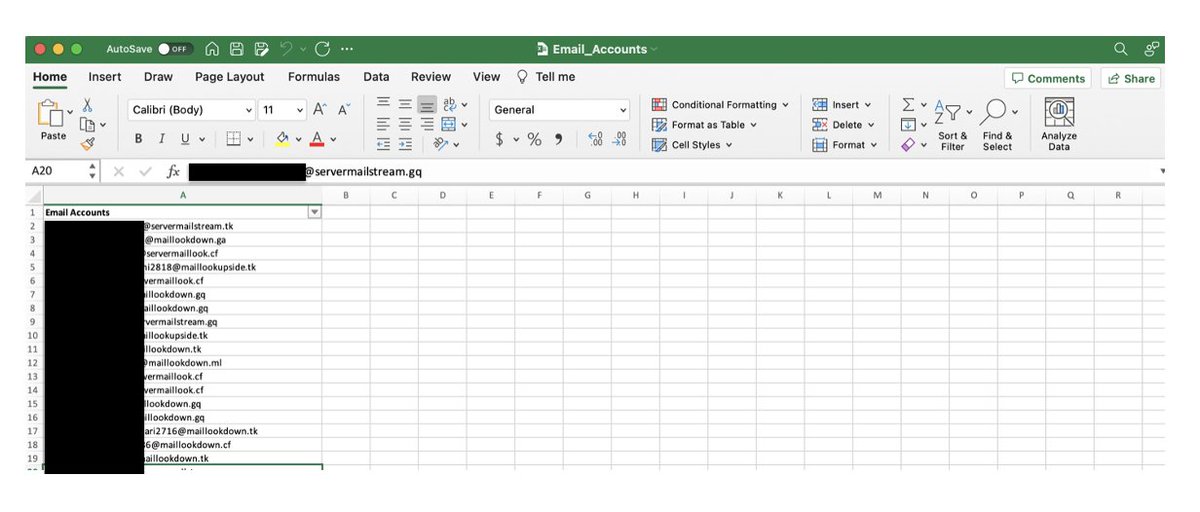The width and height of the screenshot is (1200, 512).
Task: Click the Paste clipboard icon
Action: [50, 114]
